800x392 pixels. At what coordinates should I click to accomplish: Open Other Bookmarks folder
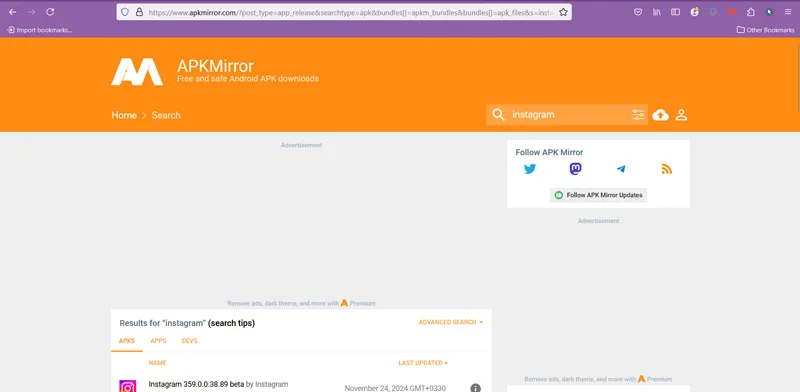click(x=765, y=30)
